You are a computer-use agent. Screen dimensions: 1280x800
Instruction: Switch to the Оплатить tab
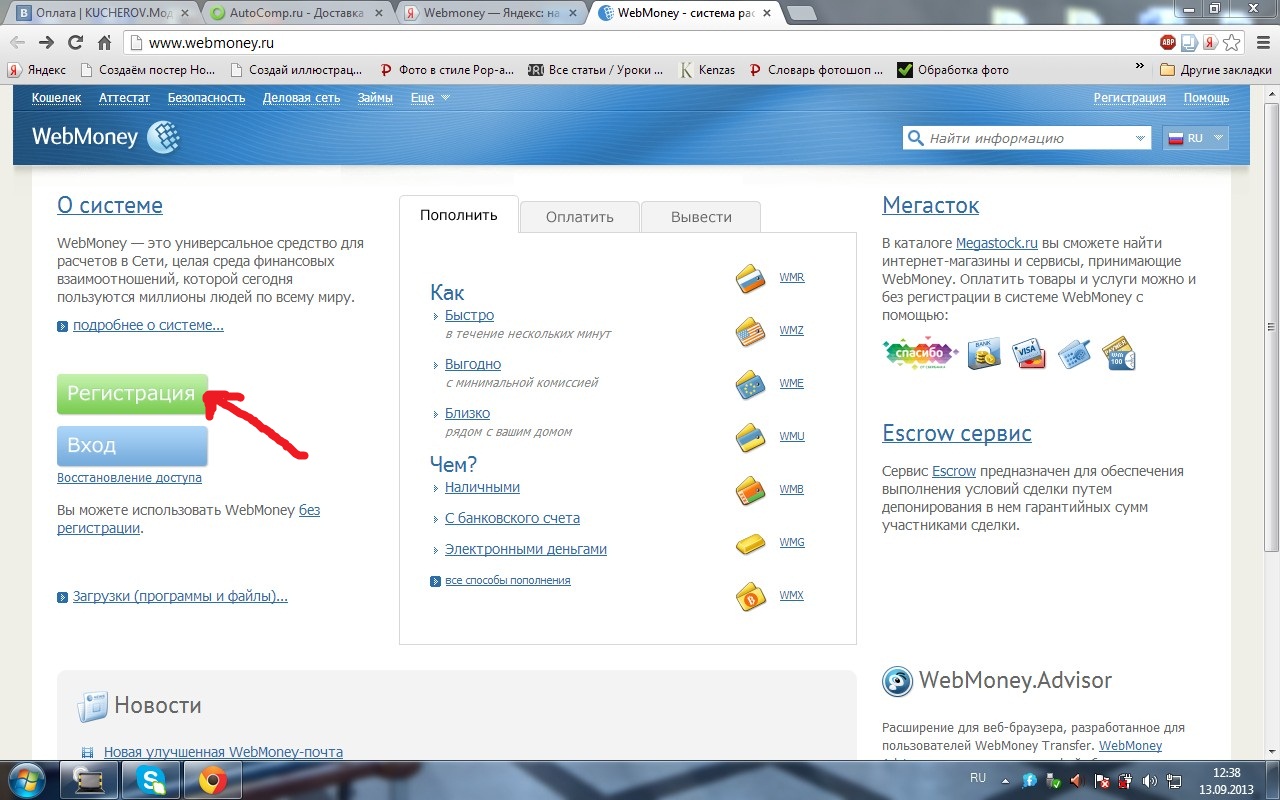pyautogui.click(x=580, y=217)
